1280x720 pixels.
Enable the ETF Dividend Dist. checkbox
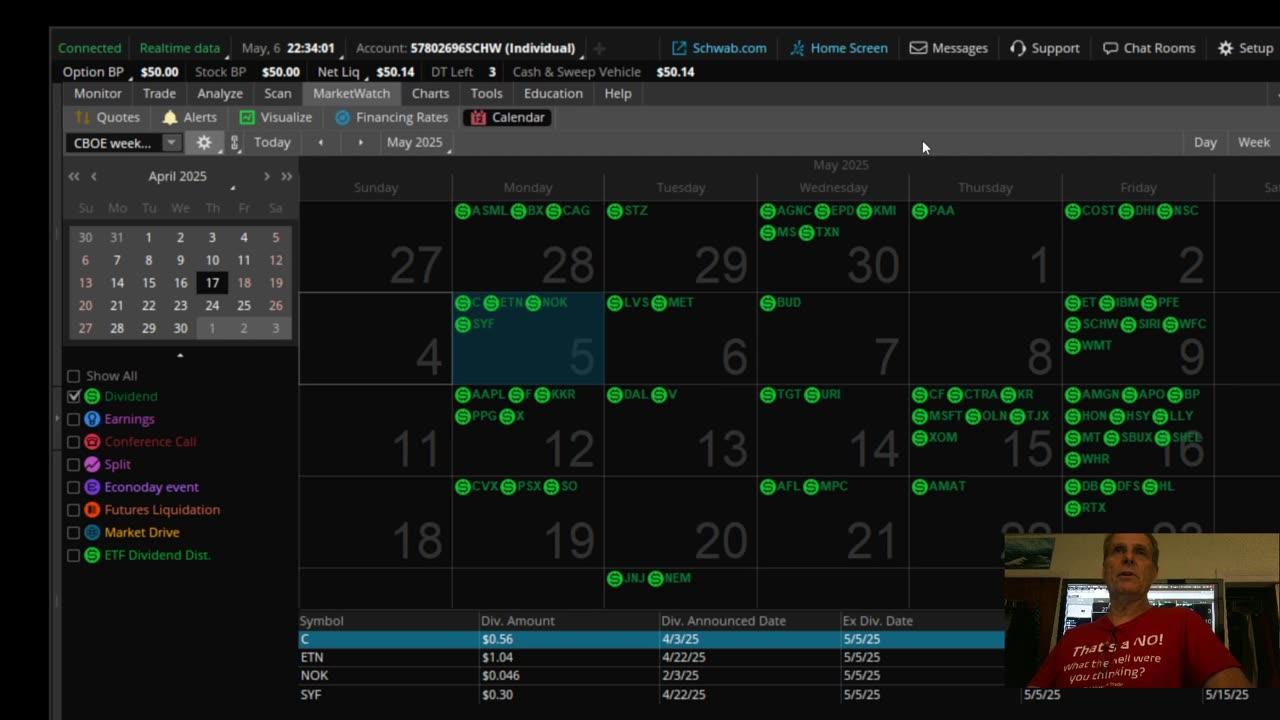[x=73, y=555]
